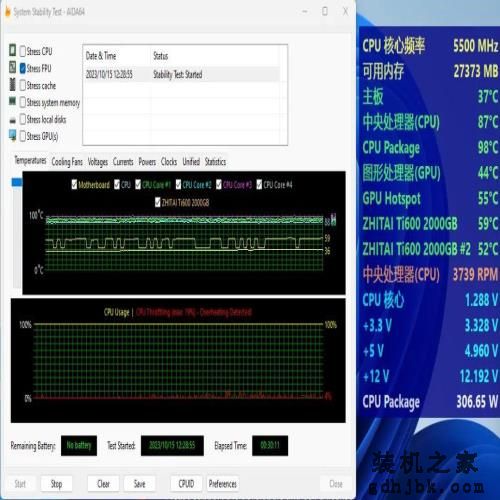Viewport: 500px width, 500px height.
Task: Click the red CPU Throttling overheating label
Action: pos(194,312)
